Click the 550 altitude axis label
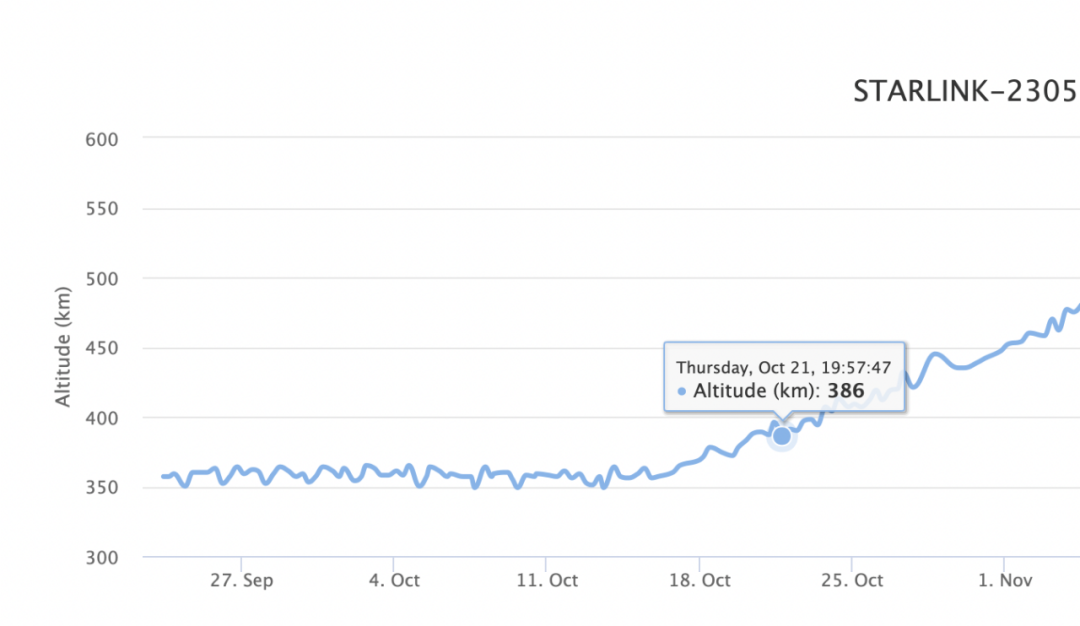This screenshot has width=1080, height=626. pos(102,209)
